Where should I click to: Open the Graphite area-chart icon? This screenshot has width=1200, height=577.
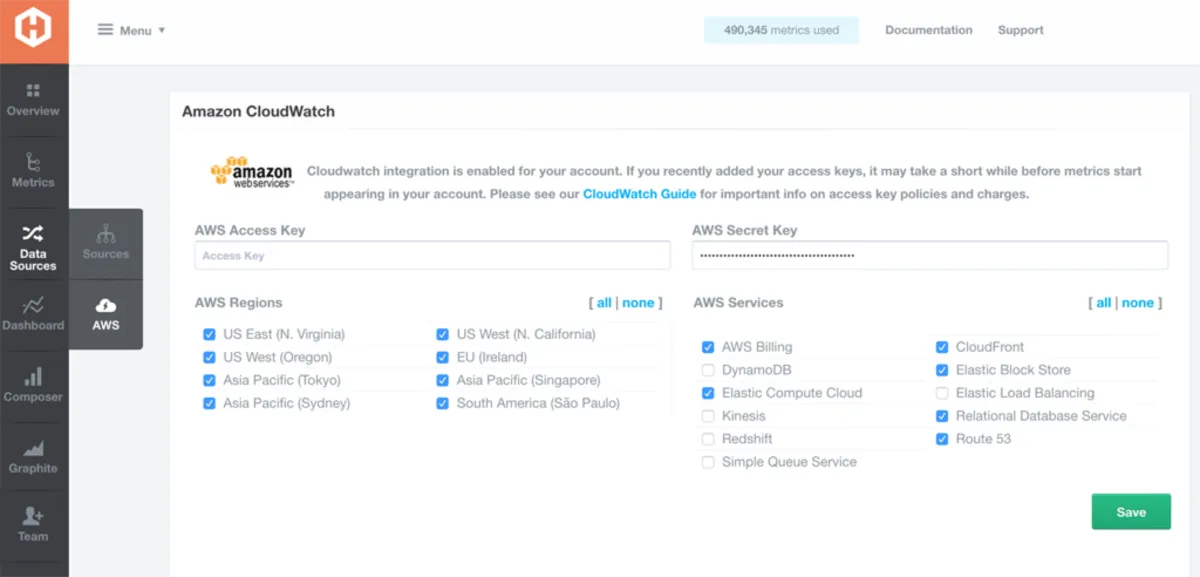click(33, 449)
